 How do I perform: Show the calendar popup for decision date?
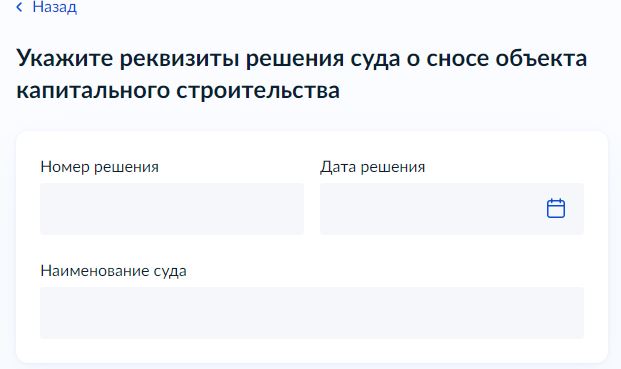click(556, 208)
